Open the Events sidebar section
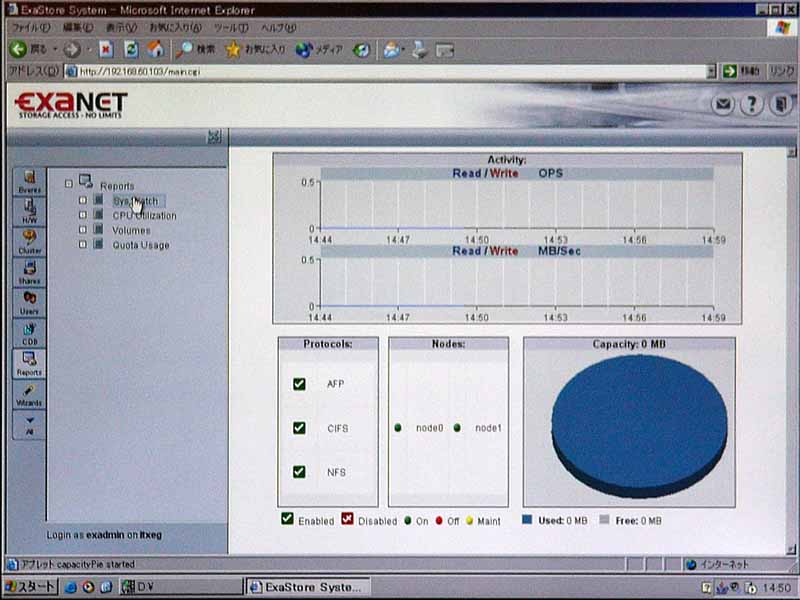 coord(29,181)
